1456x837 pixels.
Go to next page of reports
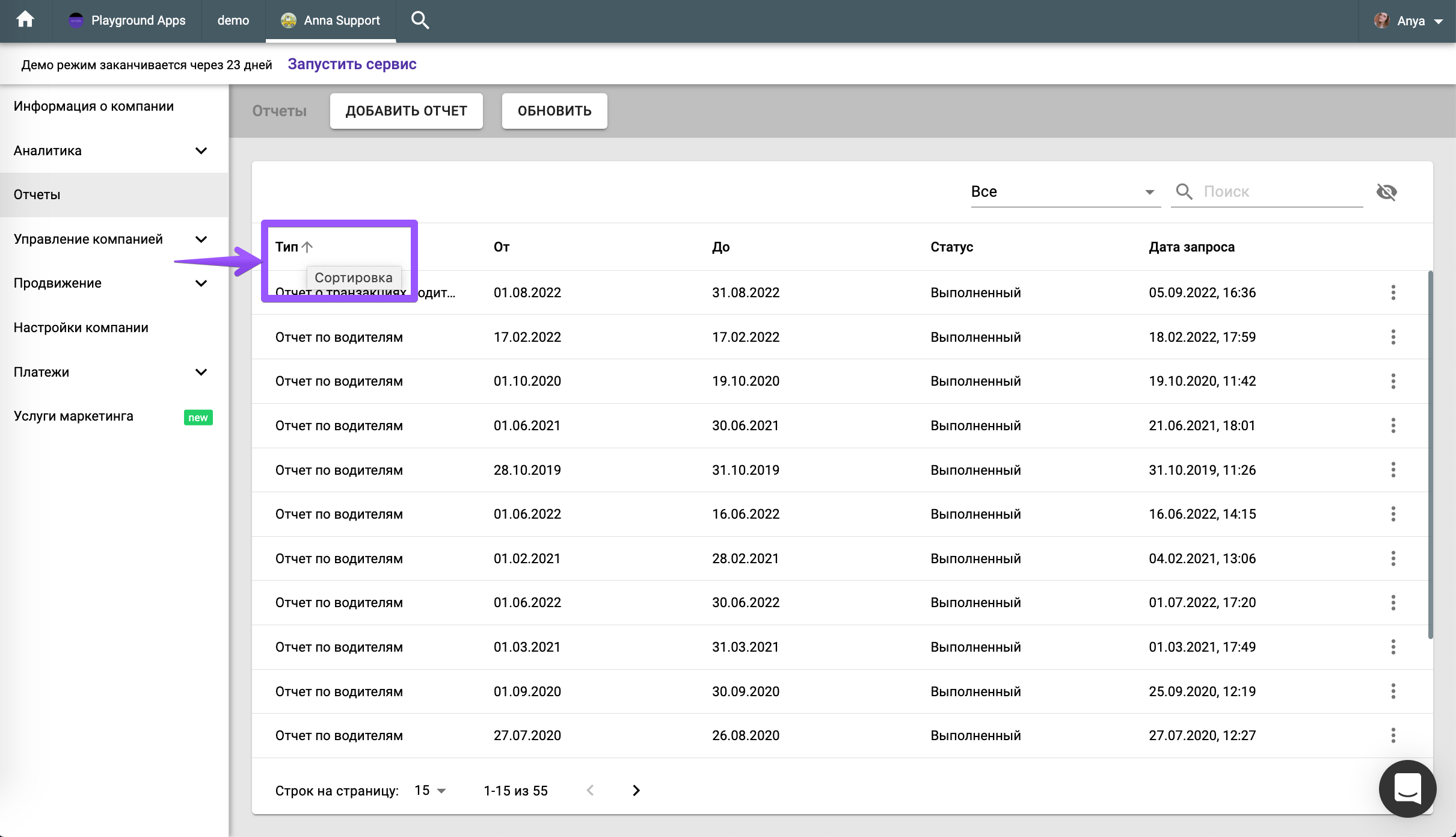tap(636, 791)
